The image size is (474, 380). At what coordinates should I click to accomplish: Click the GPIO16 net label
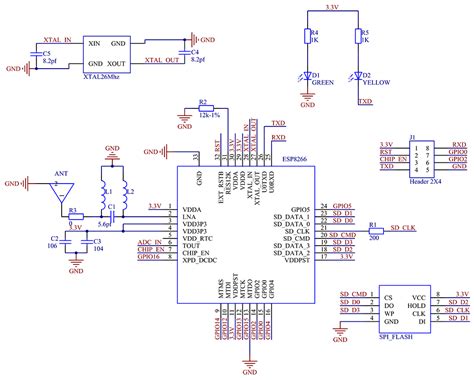pyautogui.click(x=148, y=257)
